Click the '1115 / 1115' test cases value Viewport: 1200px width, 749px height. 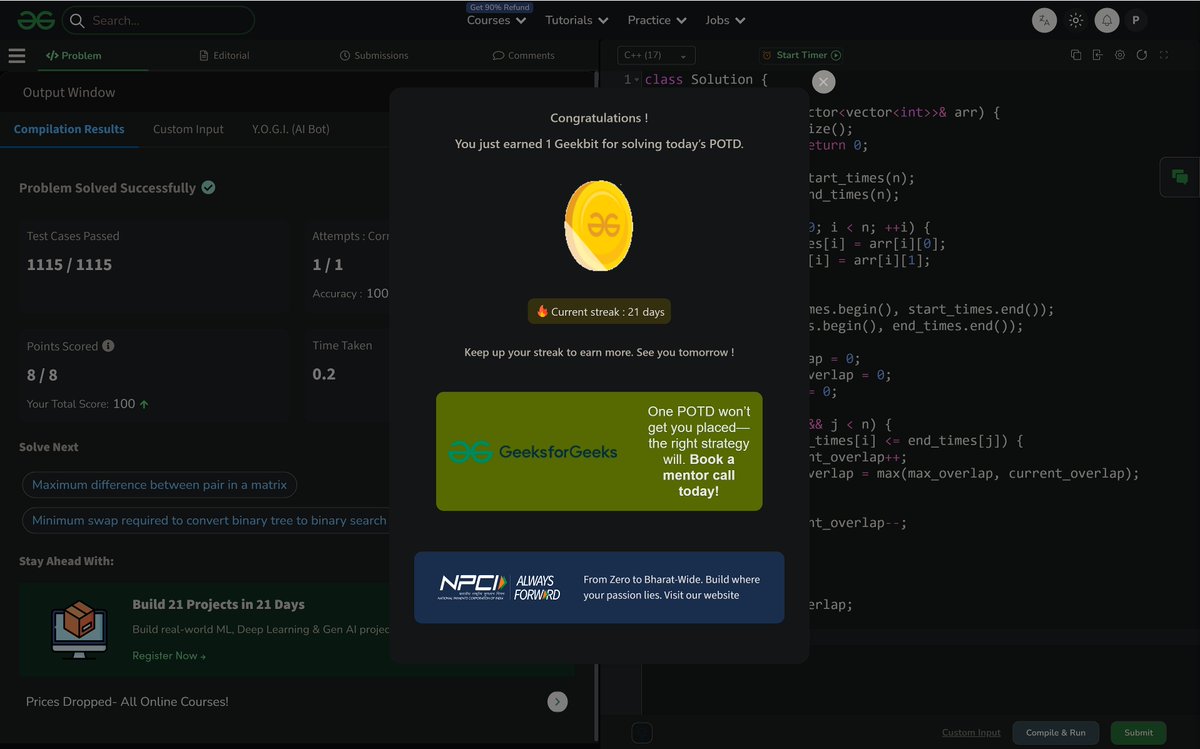coord(69,265)
